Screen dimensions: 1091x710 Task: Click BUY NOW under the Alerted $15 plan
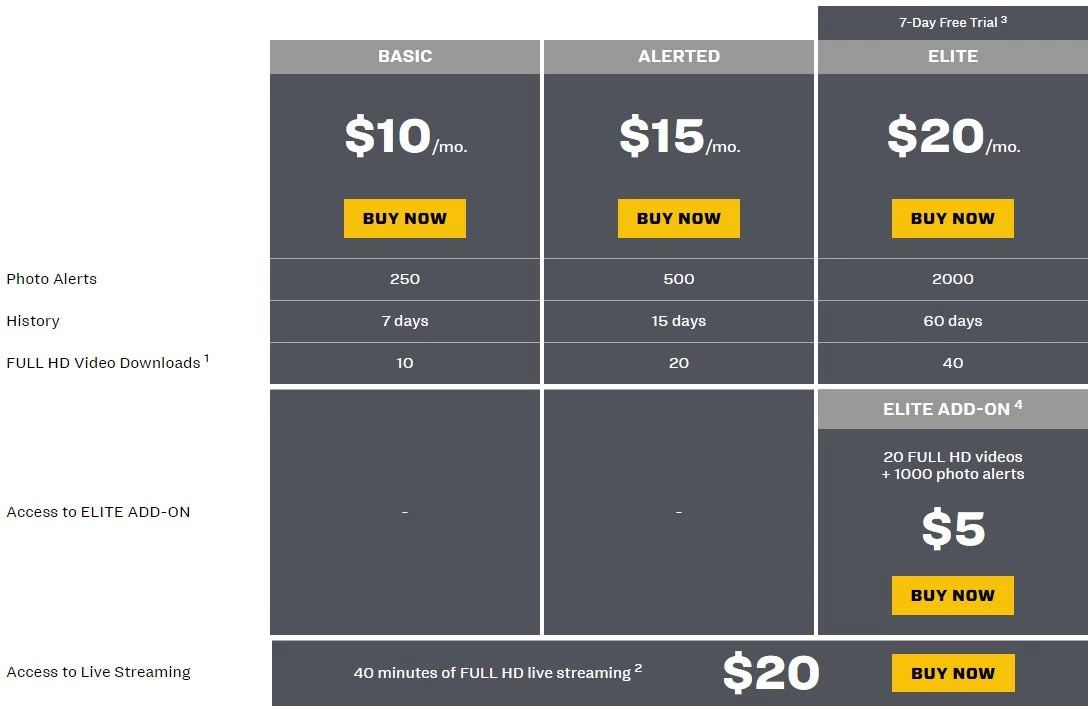click(x=678, y=218)
